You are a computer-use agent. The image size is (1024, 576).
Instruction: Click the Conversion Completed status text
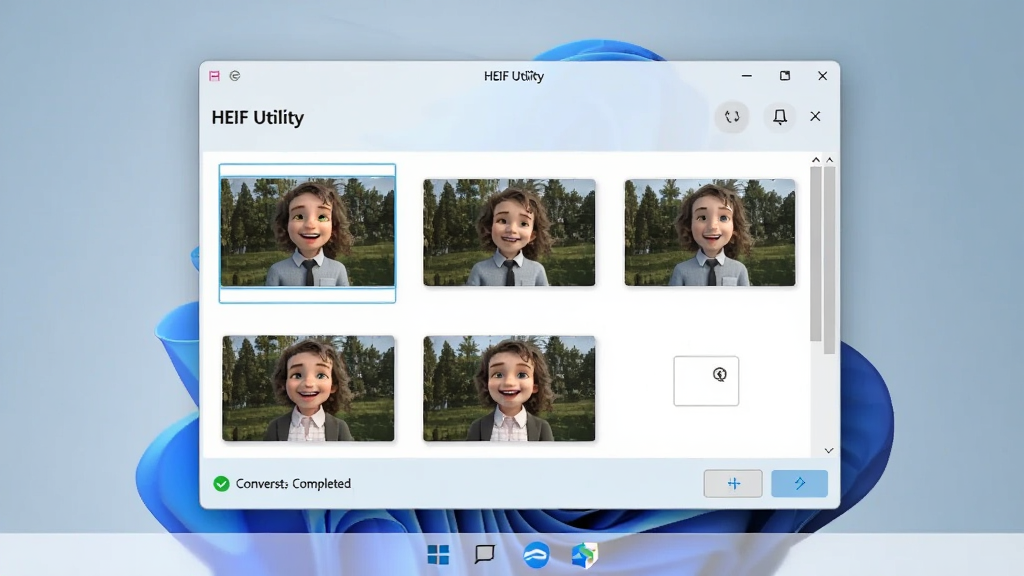point(293,484)
